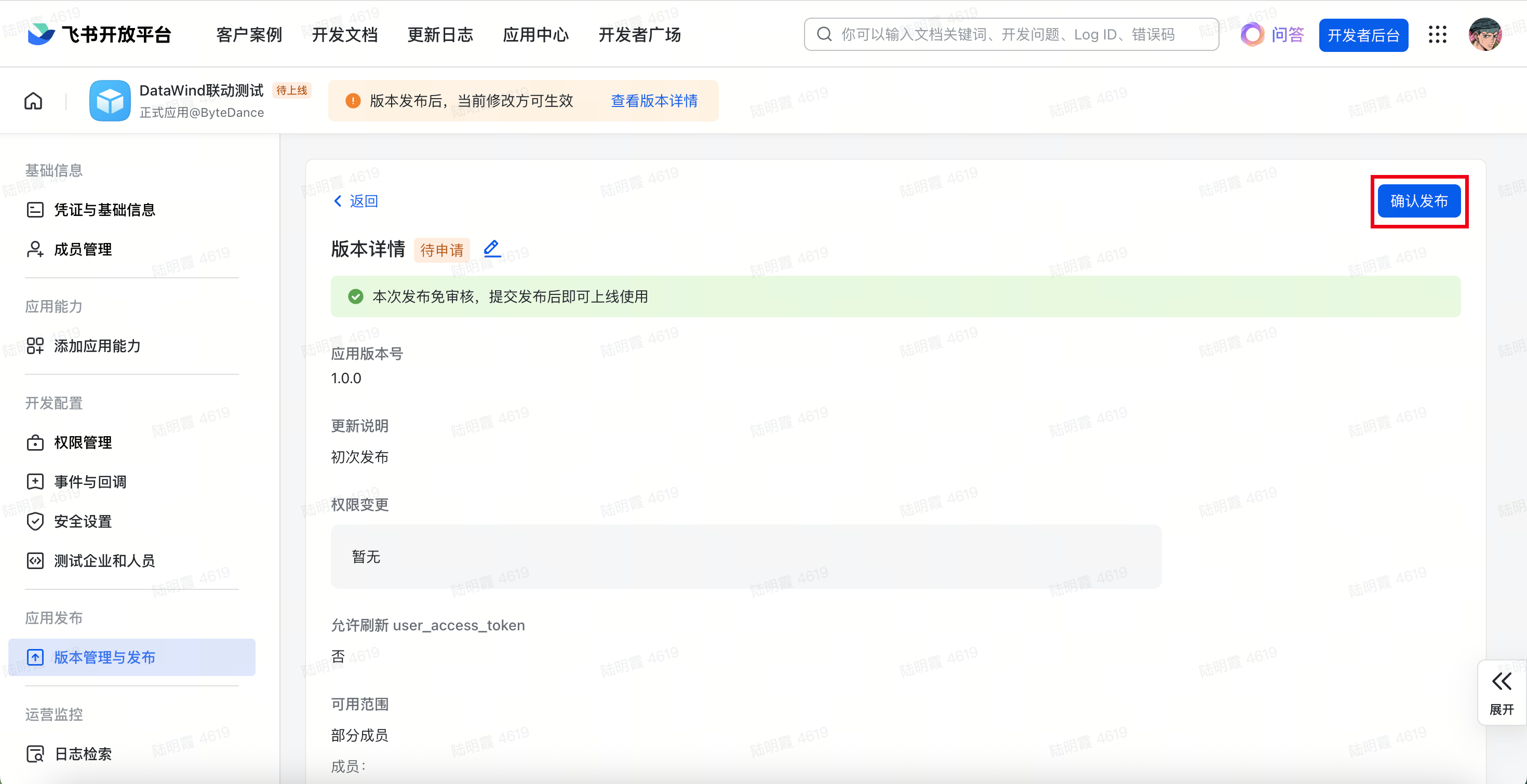Open 开发文档 in top navigation

[x=344, y=35]
